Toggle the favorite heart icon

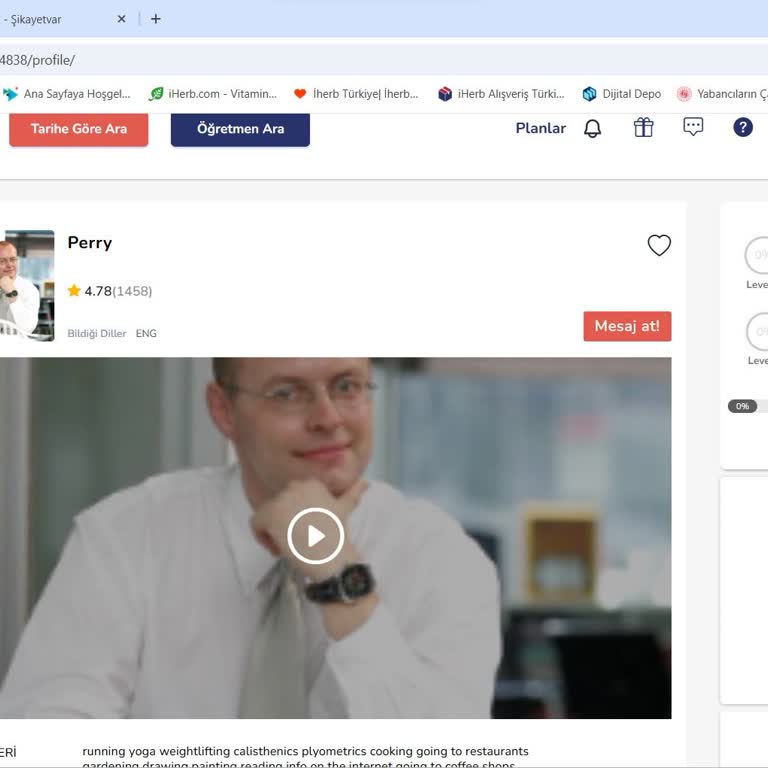pyautogui.click(x=659, y=245)
